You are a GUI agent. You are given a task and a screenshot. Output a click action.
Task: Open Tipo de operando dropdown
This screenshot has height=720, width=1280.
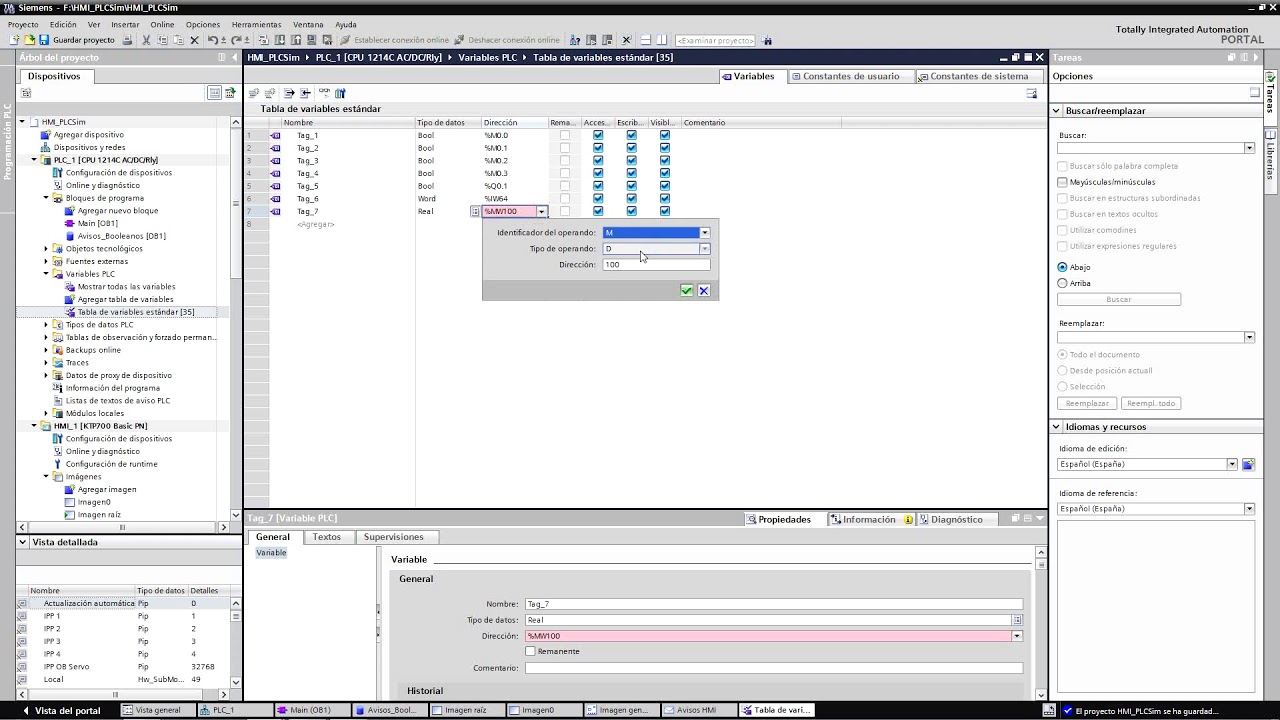(x=705, y=249)
